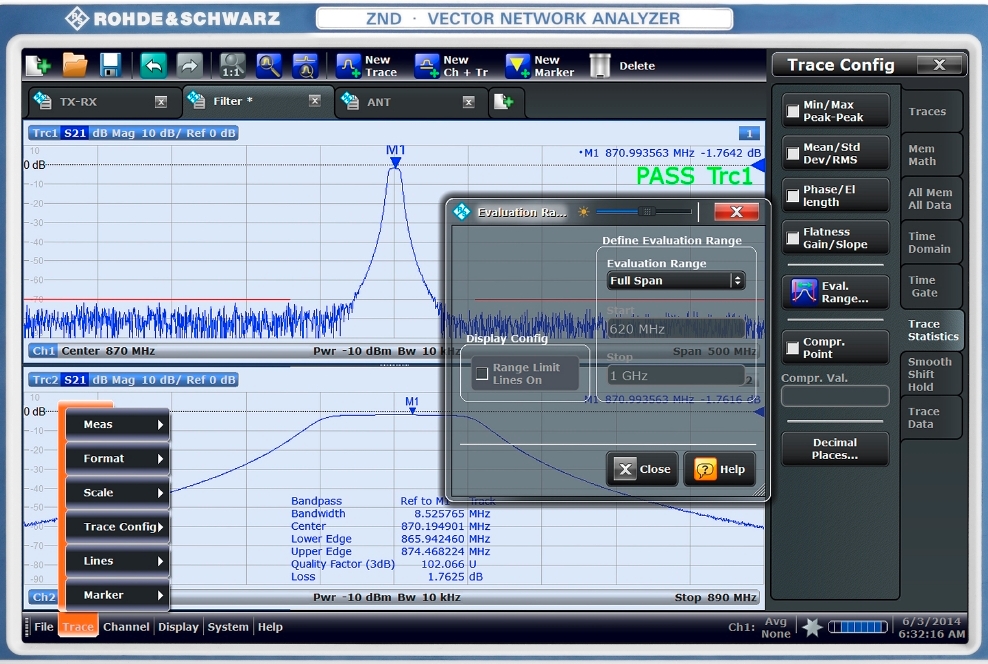This screenshot has width=988, height=664.
Task: Select the Trace Statistics side tab
Action: 933,330
